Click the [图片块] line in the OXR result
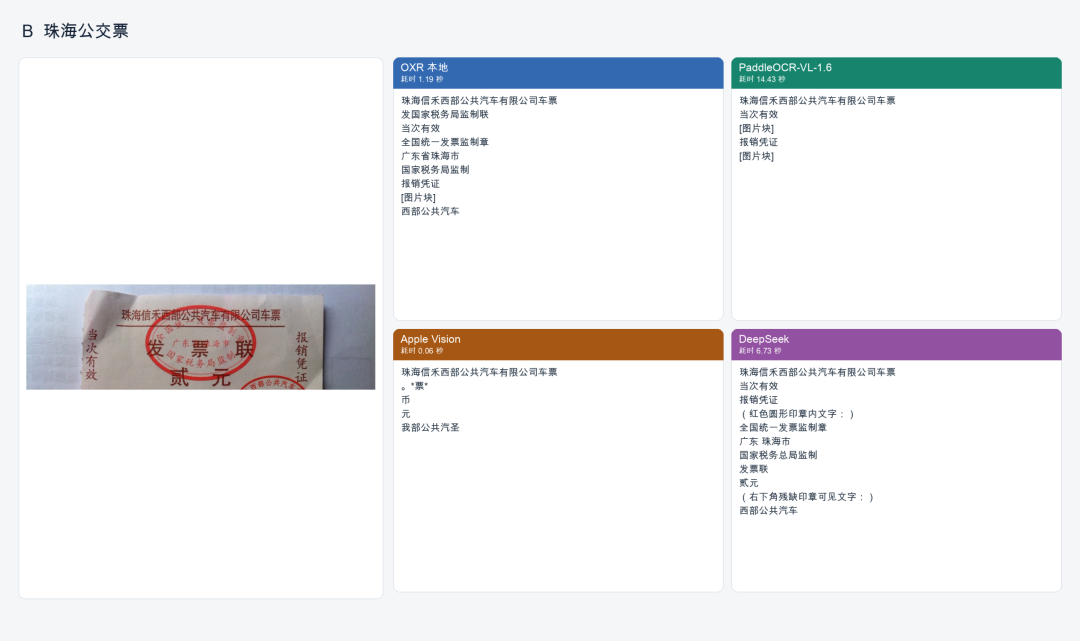 click(x=418, y=198)
